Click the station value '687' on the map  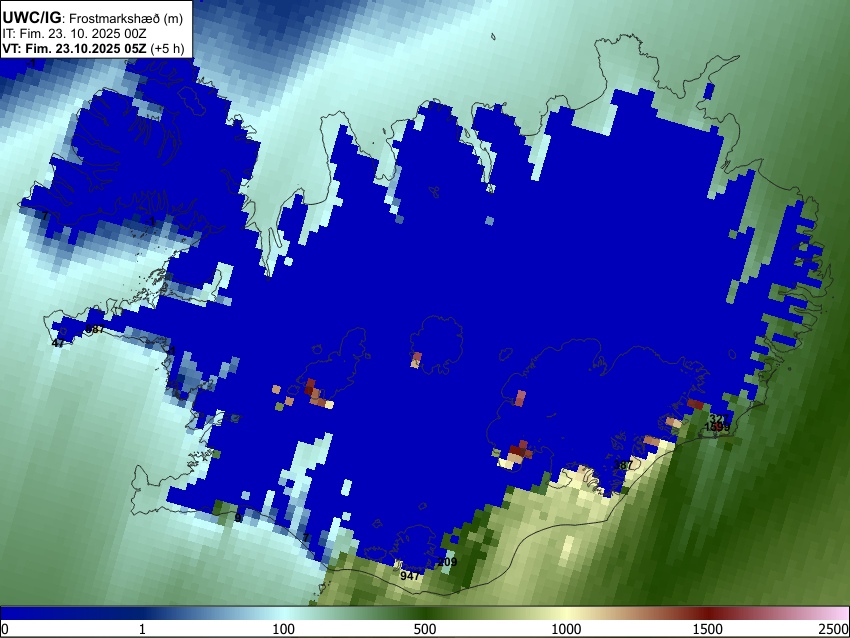pyautogui.click(x=95, y=329)
